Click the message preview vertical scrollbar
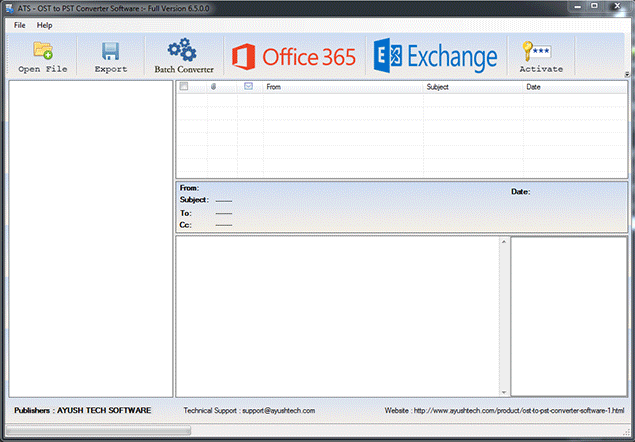Viewport: 635px width, 442px height. [x=504, y=315]
